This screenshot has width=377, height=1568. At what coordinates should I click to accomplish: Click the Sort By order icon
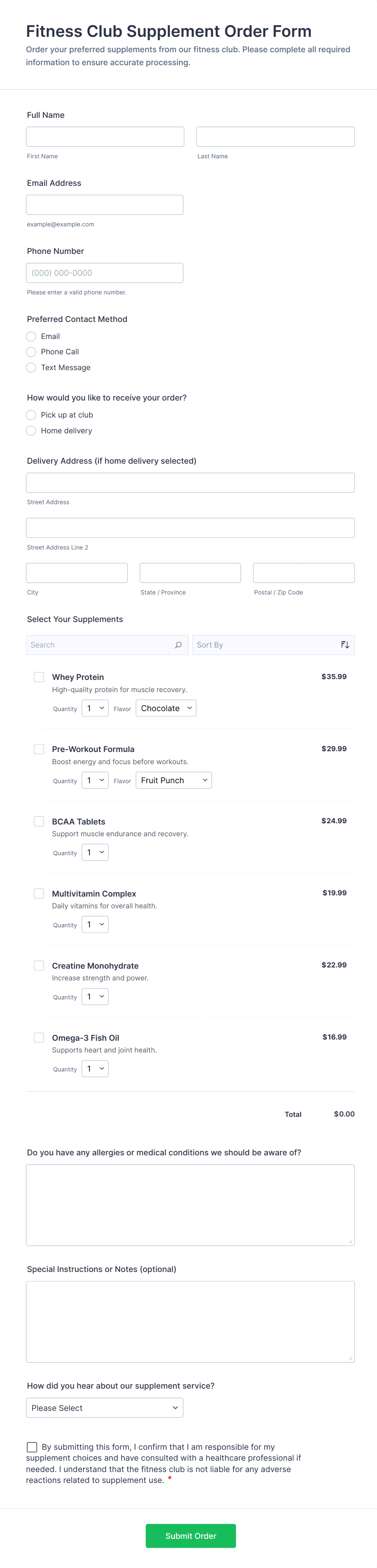pos(345,645)
